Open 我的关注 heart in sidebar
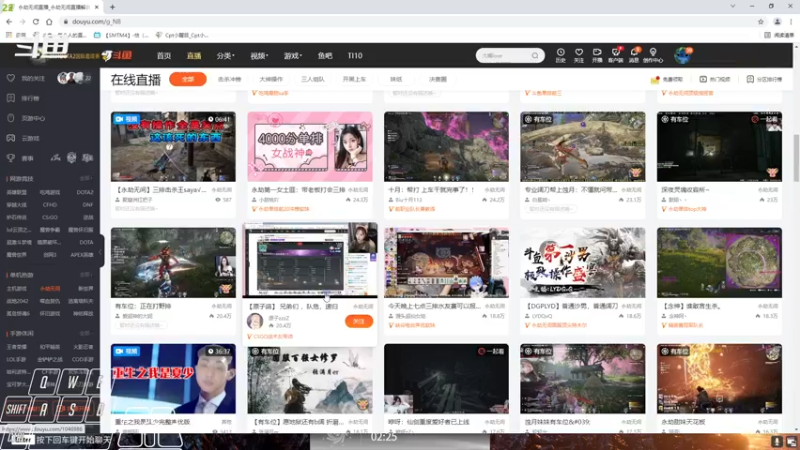This screenshot has height=450, width=800. click(11, 78)
